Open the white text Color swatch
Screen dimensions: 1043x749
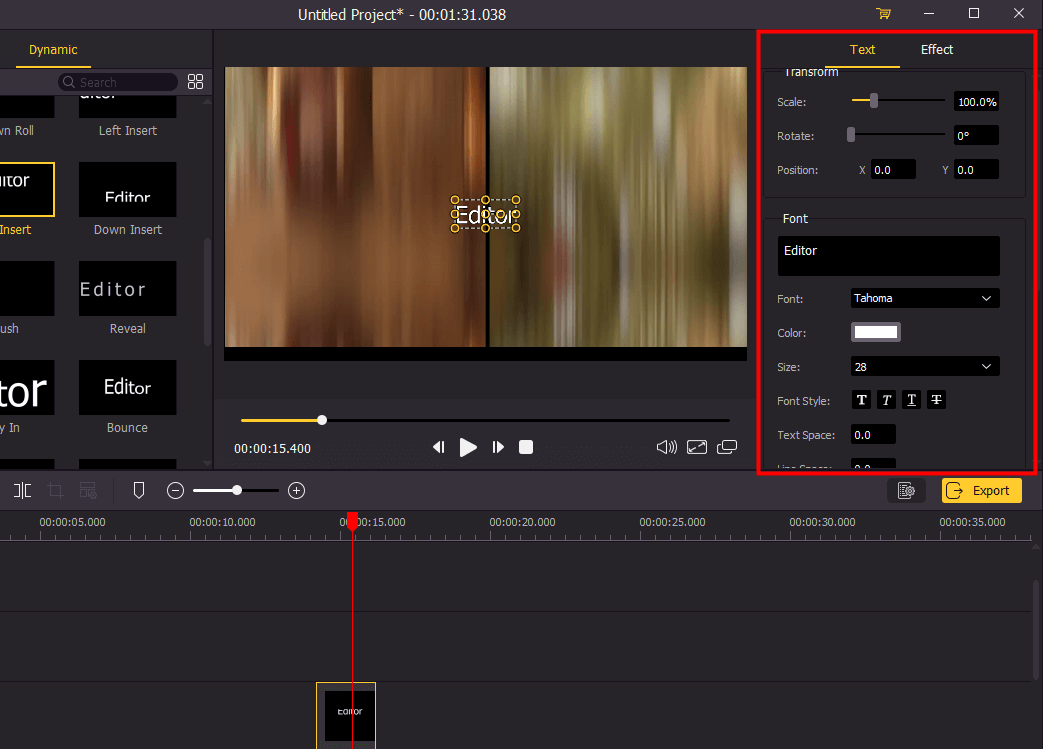pos(876,332)
